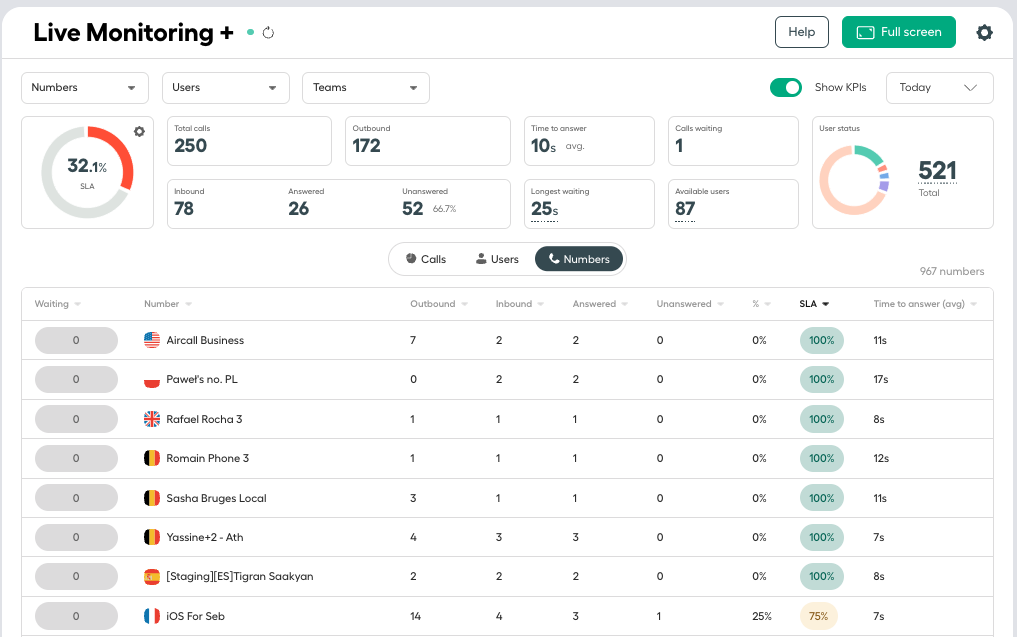Click the France flag for iOS For Seb
1017x637 pixels.
(152, 616)
